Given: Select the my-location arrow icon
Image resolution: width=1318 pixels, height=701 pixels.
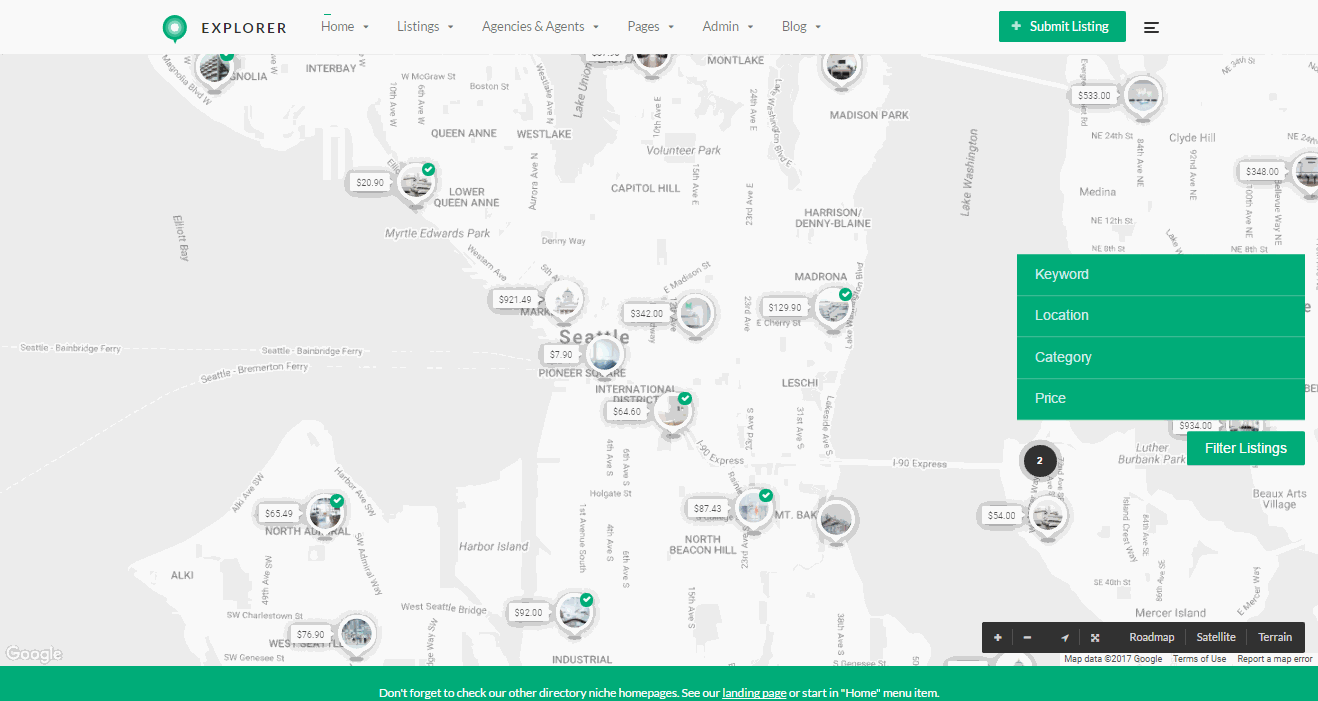Looking at the screenshot, I should coord(1064,637).
